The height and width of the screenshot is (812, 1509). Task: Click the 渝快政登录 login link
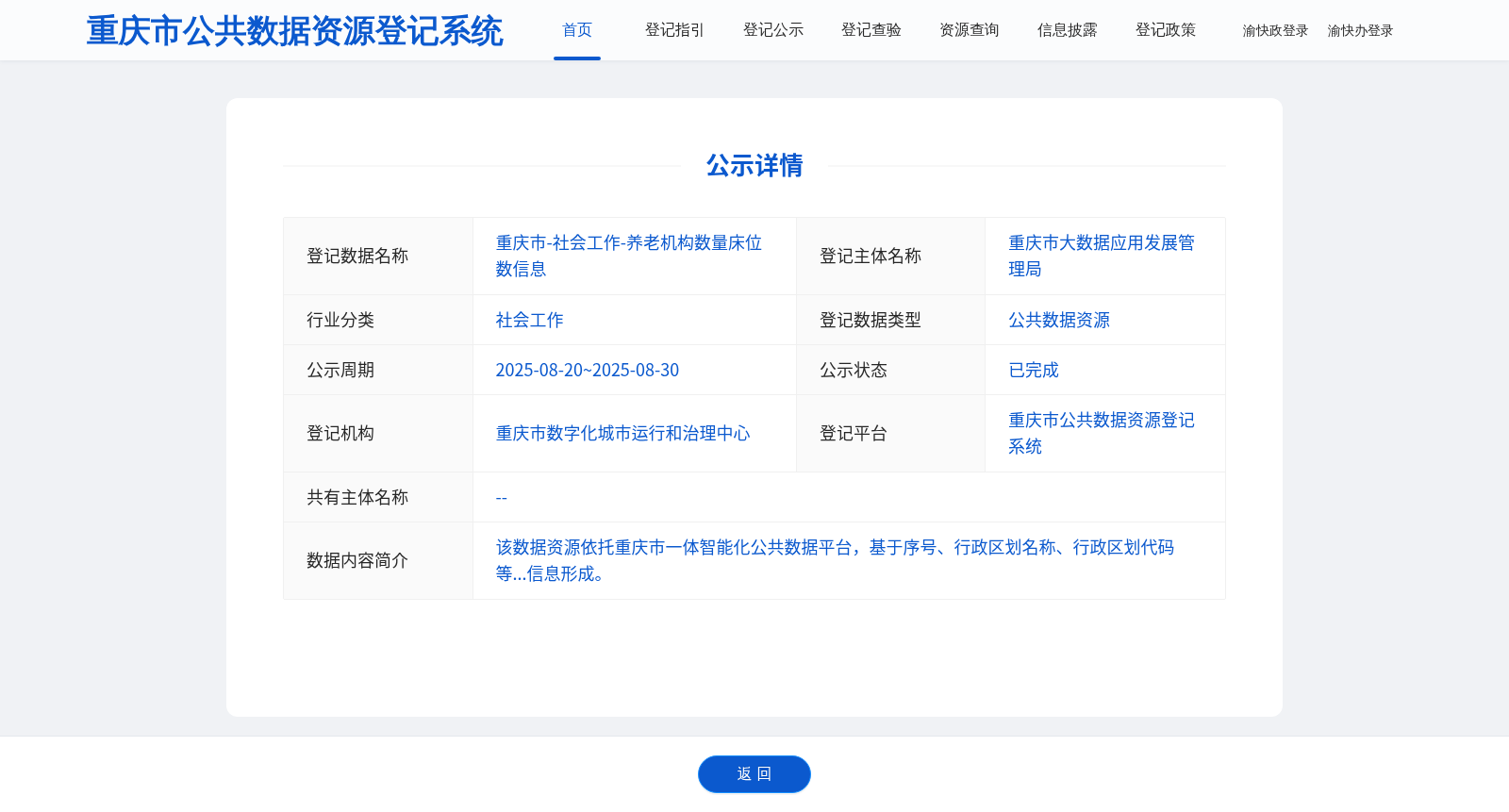pyautogui.click(x=1275, y=31)
